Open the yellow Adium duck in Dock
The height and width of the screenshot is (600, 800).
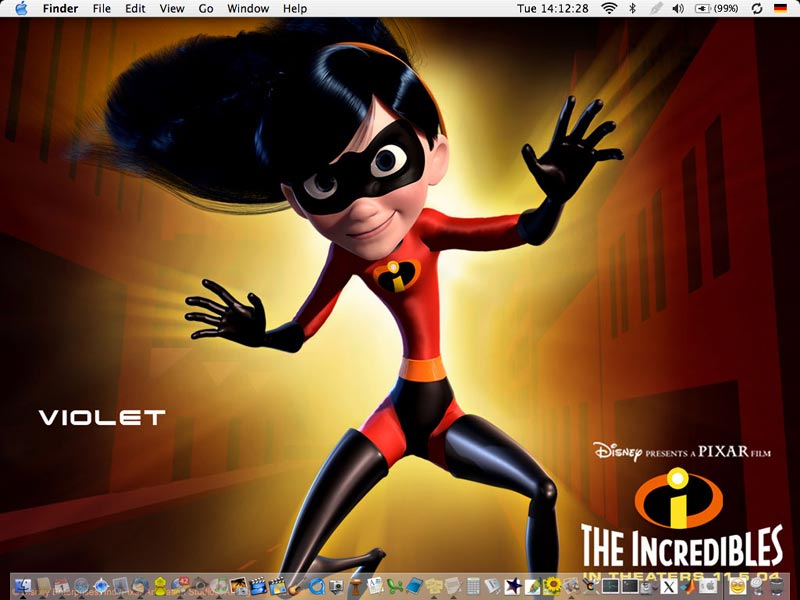pos(160,586)
